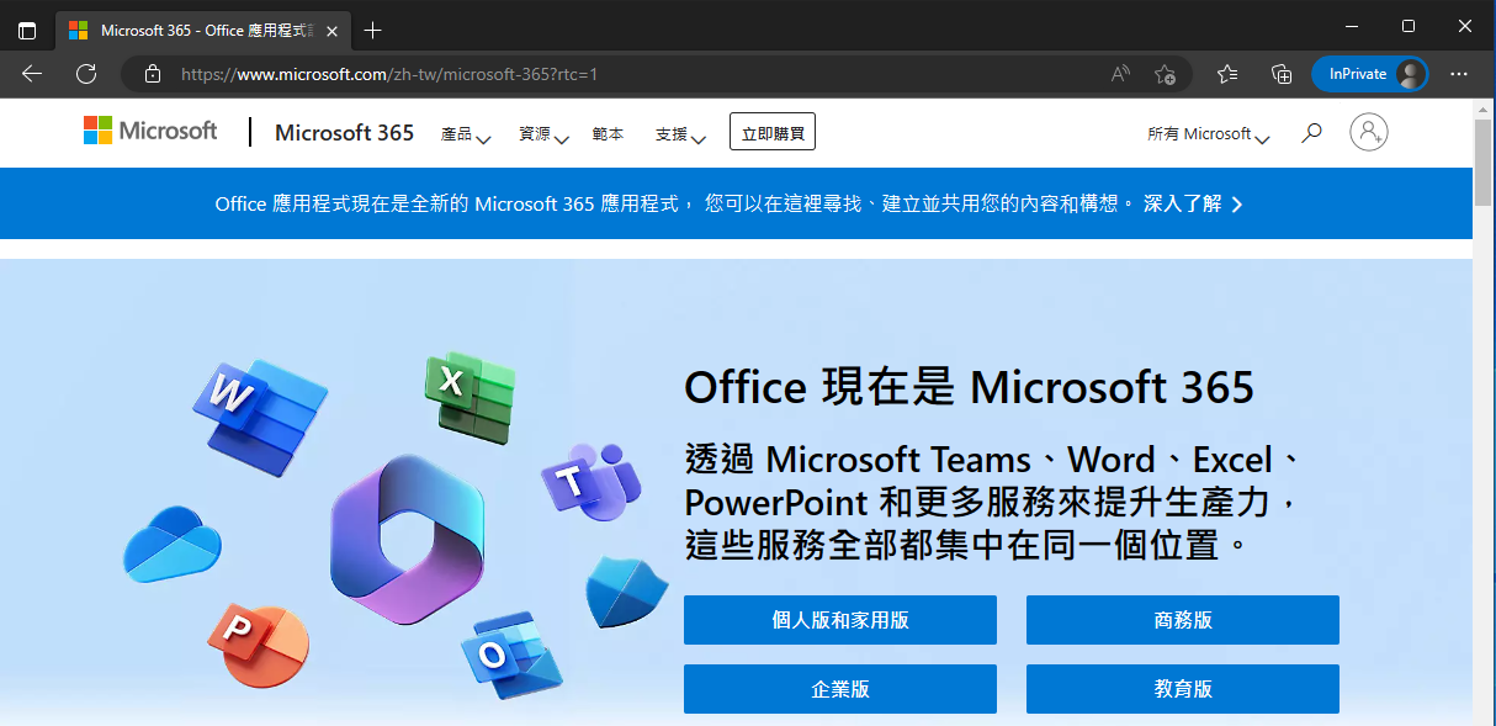Image resolution: width=1496 pixels, height=726 pixels.
Task: Expand the 支援 dropdown menu
Action: point(681,134)
